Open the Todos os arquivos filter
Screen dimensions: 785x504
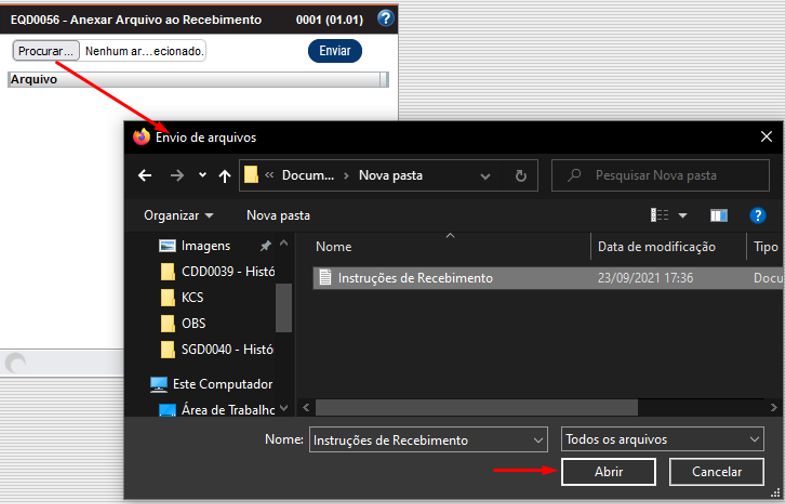pos(662,439)
